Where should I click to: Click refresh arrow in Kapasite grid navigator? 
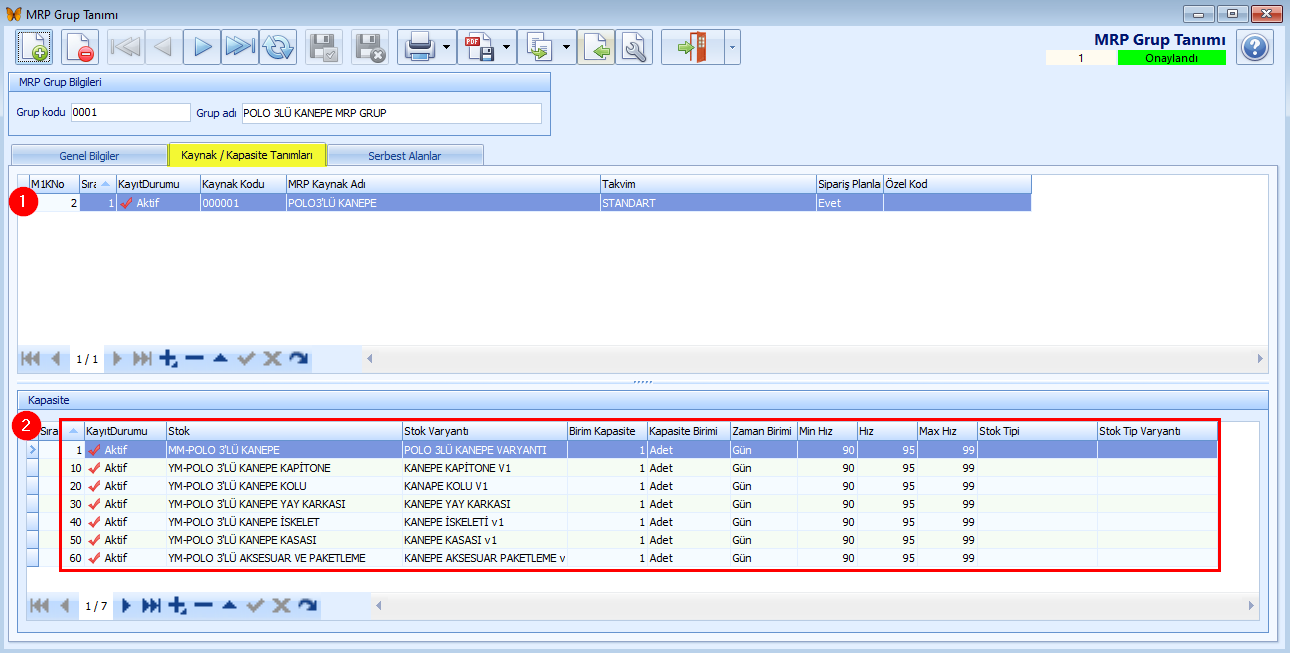308,605
